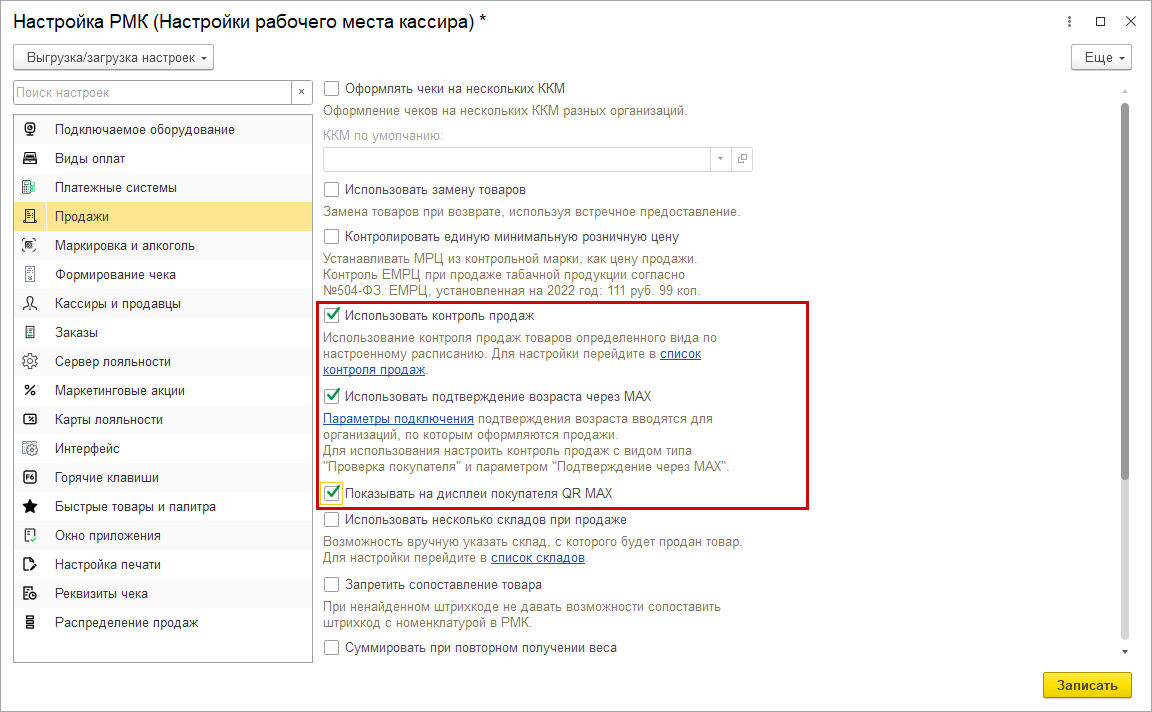Follow the Параметры подключения link
The width and height of the screenshot is (1152, 712).
398,418
